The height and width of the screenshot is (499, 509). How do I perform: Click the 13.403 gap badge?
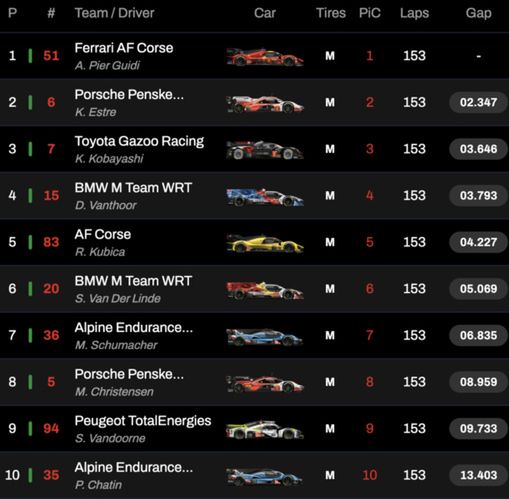tap(478, 475)
